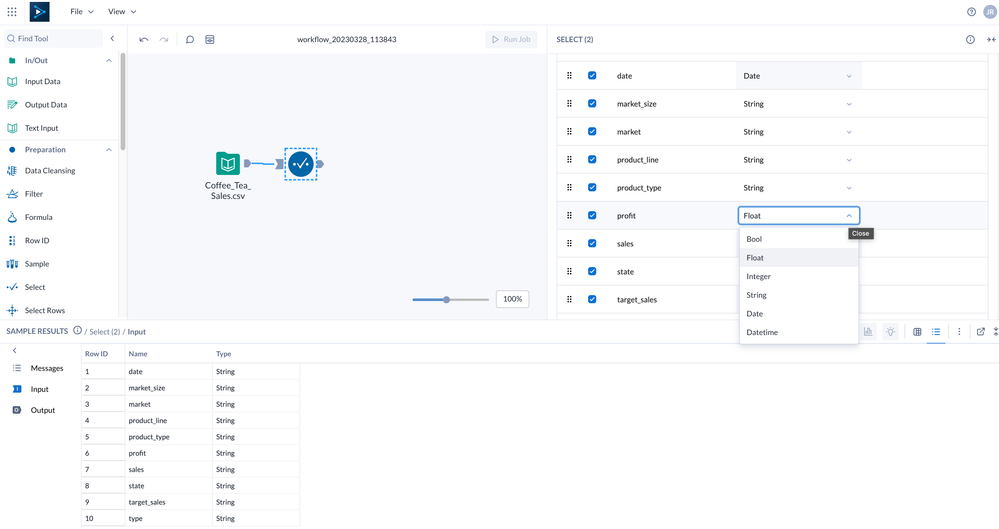Uncheck the product_type field checkbox
Image resolution: width=999 pixels, height=529 pixels.
(592, 187)
